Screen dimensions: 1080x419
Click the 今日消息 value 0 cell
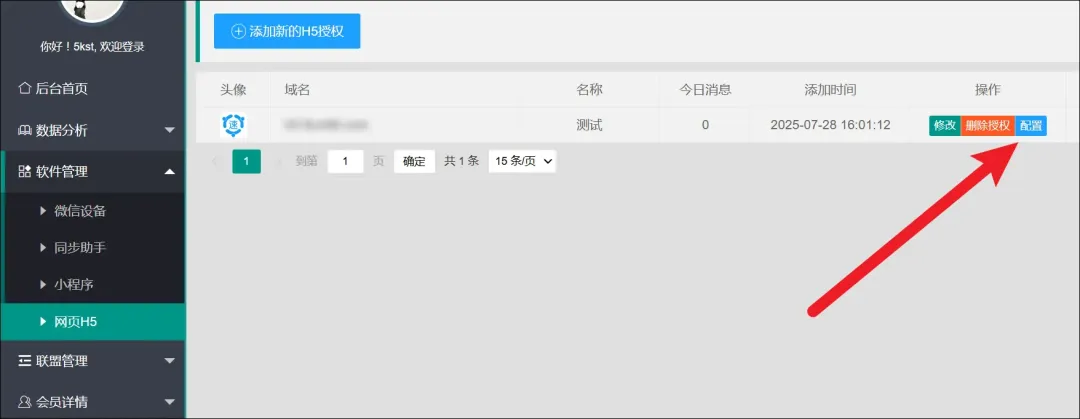point(705,125)
